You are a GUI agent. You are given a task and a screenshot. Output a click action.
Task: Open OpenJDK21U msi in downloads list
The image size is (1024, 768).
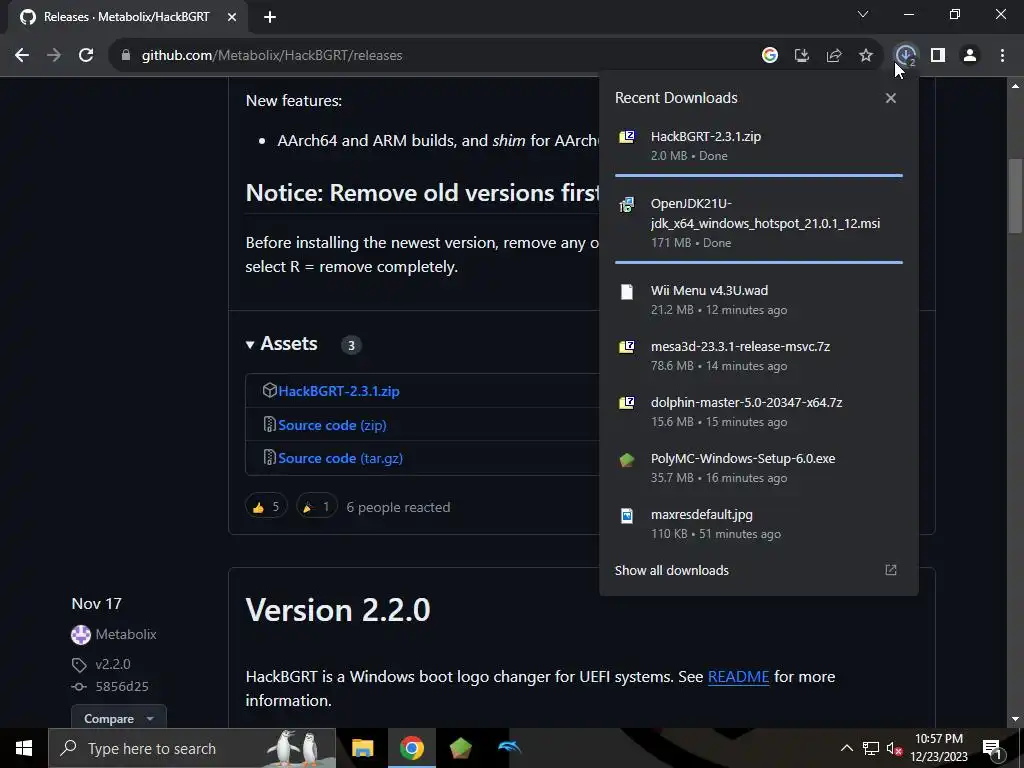click(758, 223)
